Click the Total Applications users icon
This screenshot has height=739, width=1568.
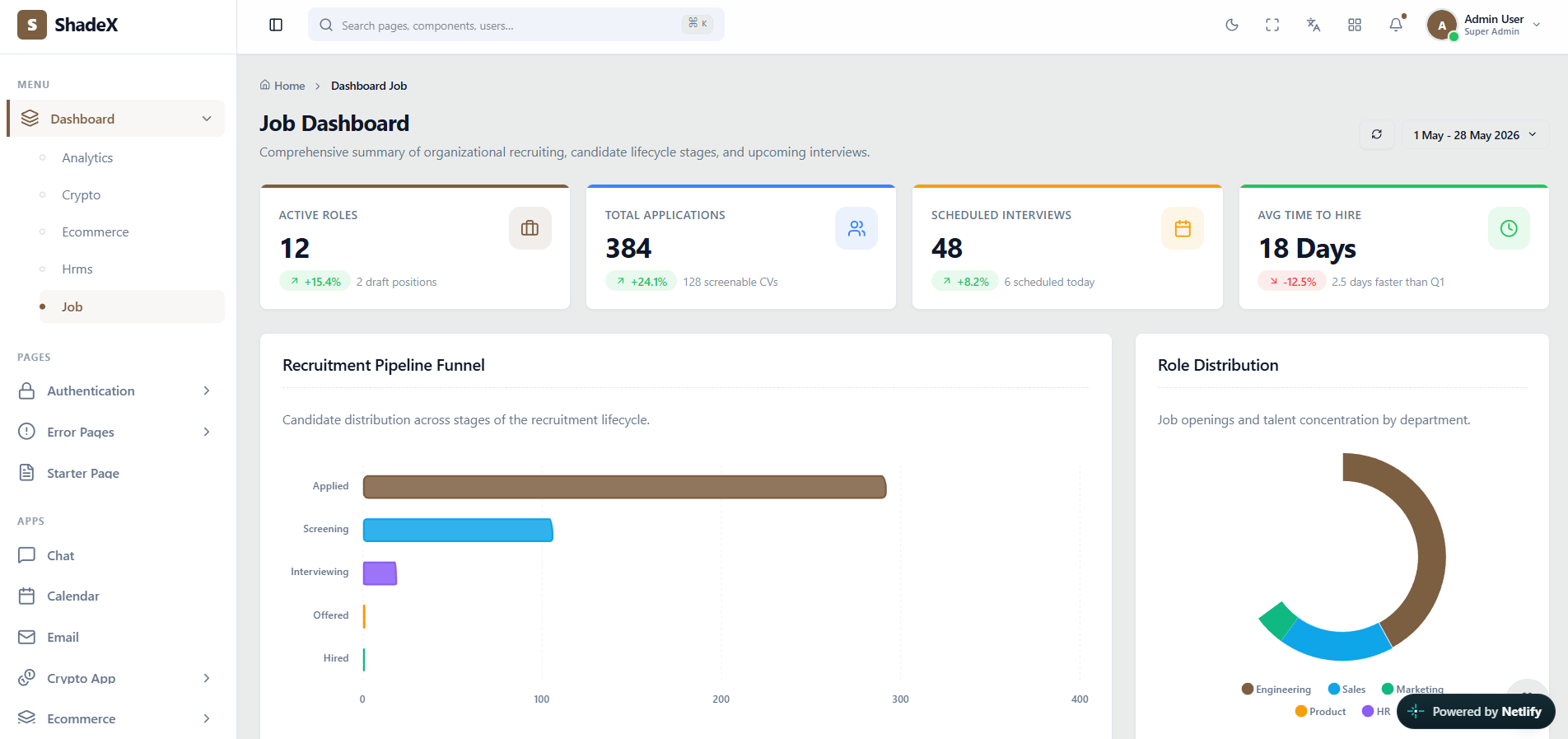pos(856,228)
